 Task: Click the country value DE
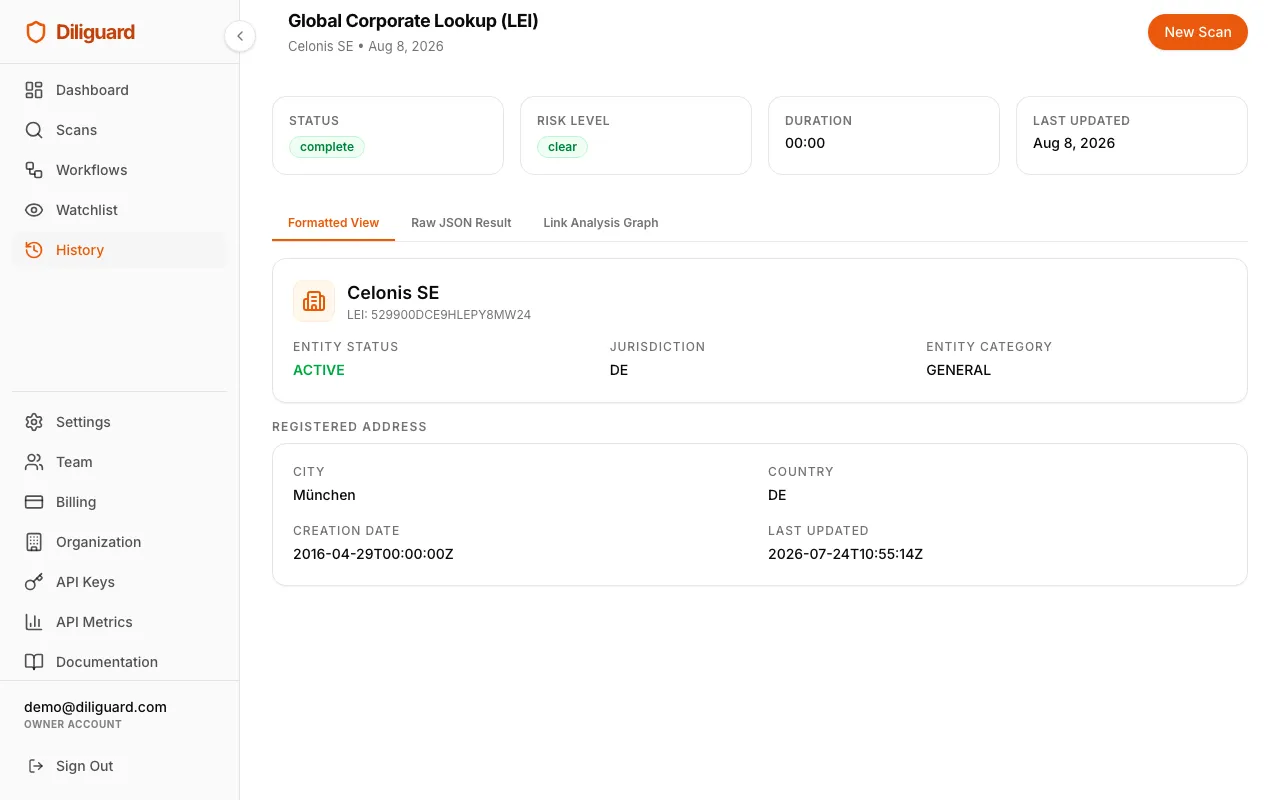pos(777,495)
